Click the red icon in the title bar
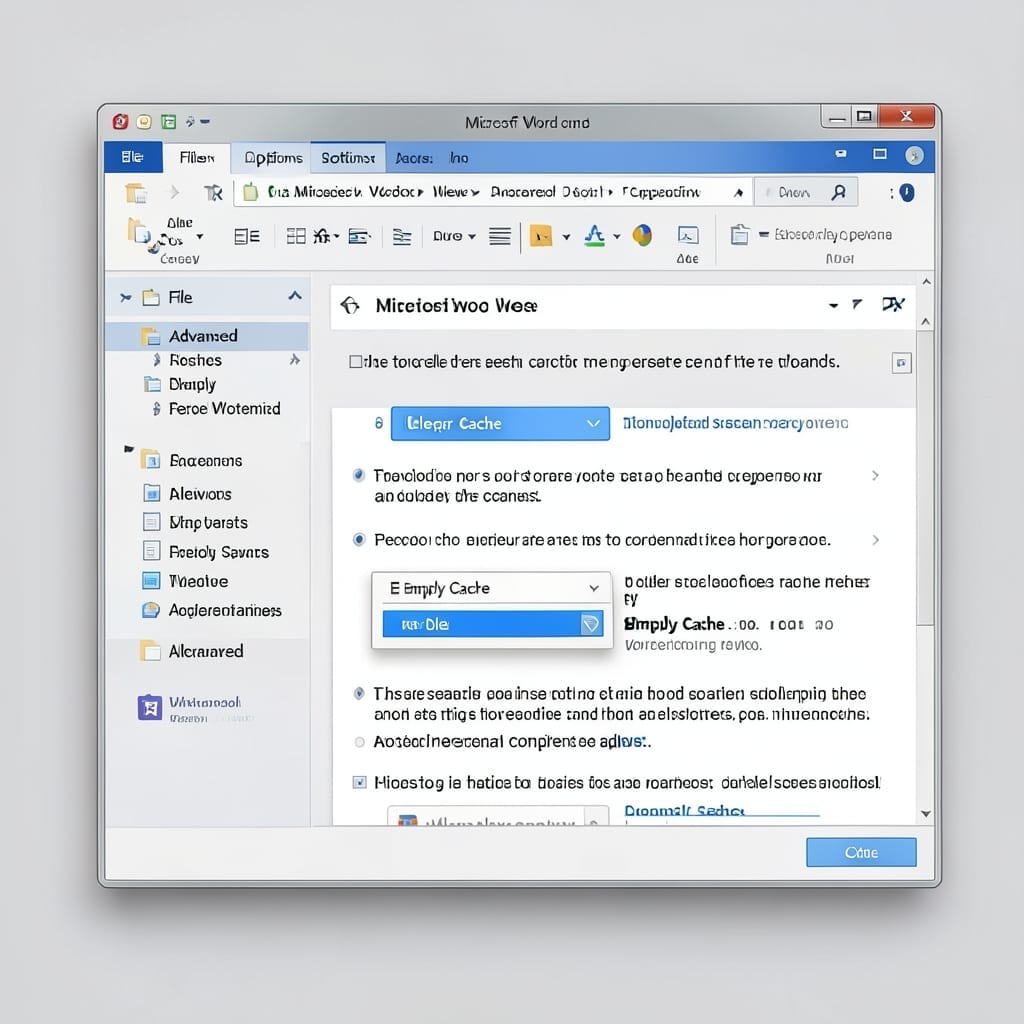Screen dimensions: 1024x1024 [120, 121]
